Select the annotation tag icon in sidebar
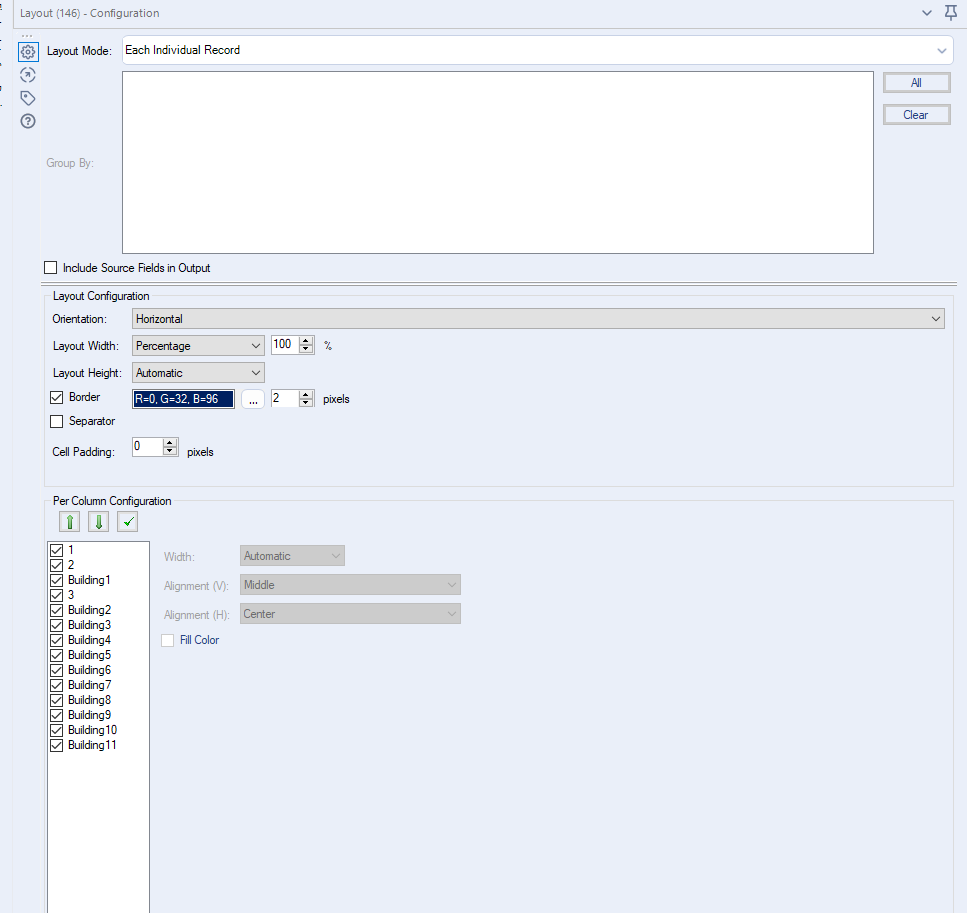This screenshot has width=967, height=913. tap(27, 97)
